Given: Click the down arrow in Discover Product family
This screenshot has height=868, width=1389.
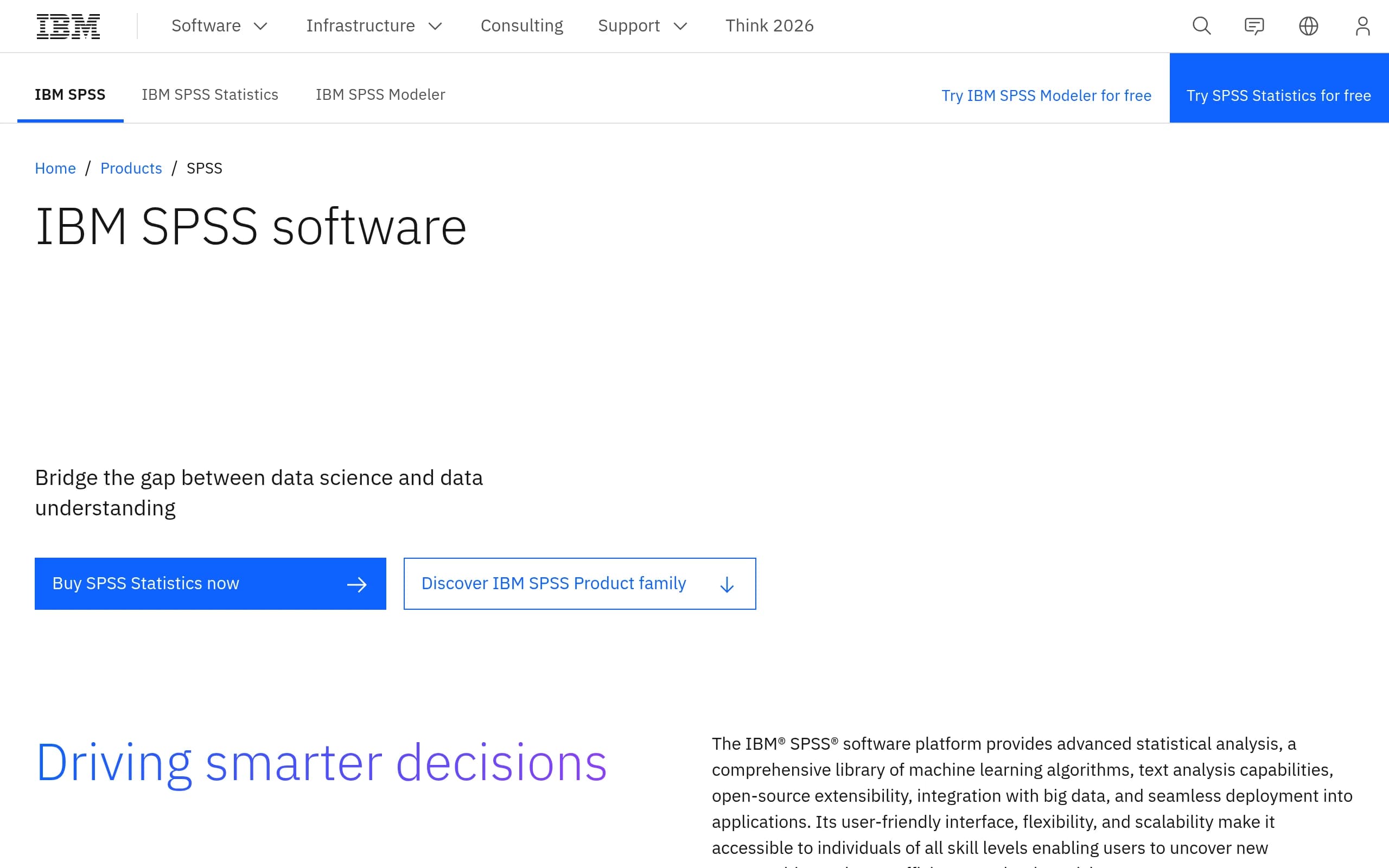Looking at the screenshot, I should click(x=727, y=584).
